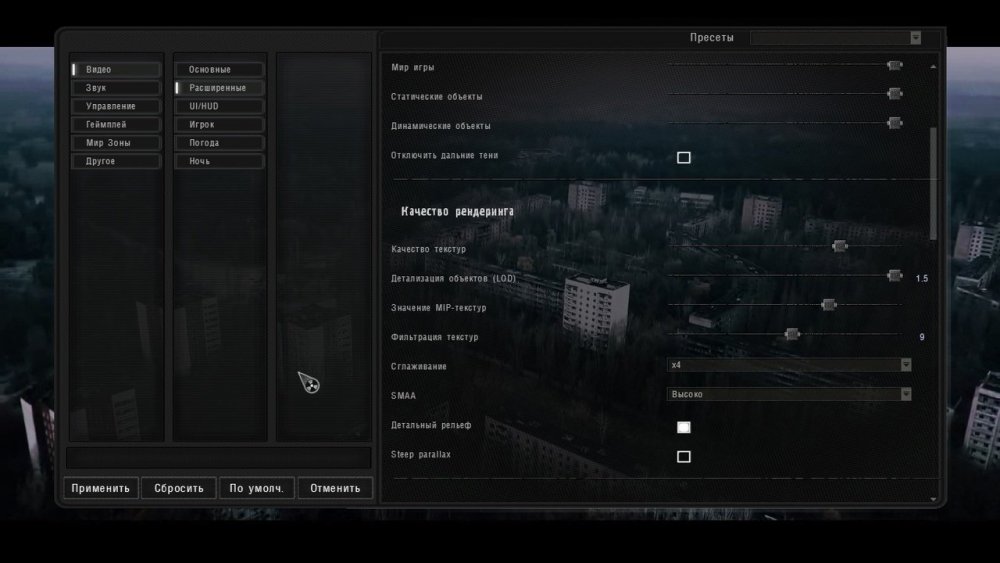Cancel changes with the Отменить button
The height and width of the screenshot is (563, 1000).
(335, 489)
